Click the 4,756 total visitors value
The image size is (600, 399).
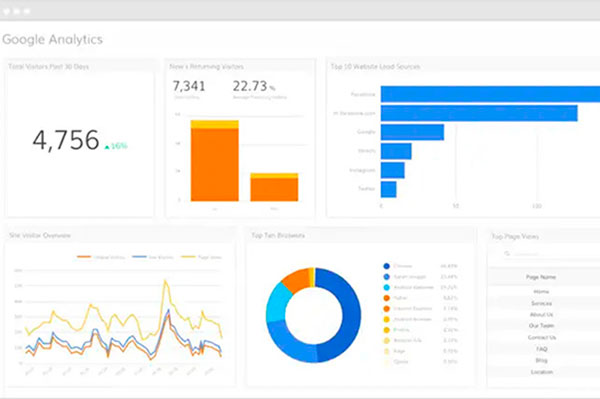click(x=66, y=140)
